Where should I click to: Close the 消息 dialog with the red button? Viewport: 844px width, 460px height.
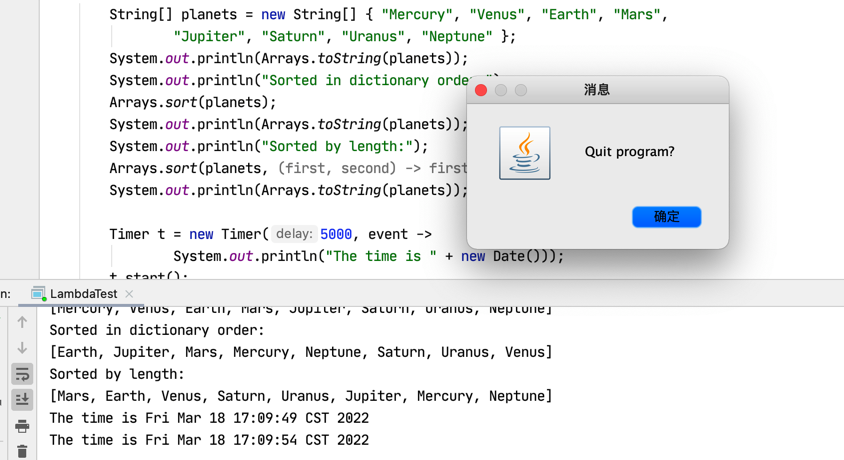click(x=481, y=90)
